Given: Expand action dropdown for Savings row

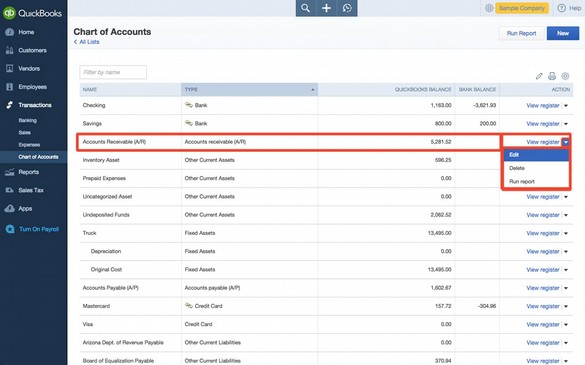Looking at the screenshot, I should coord(566,124).
